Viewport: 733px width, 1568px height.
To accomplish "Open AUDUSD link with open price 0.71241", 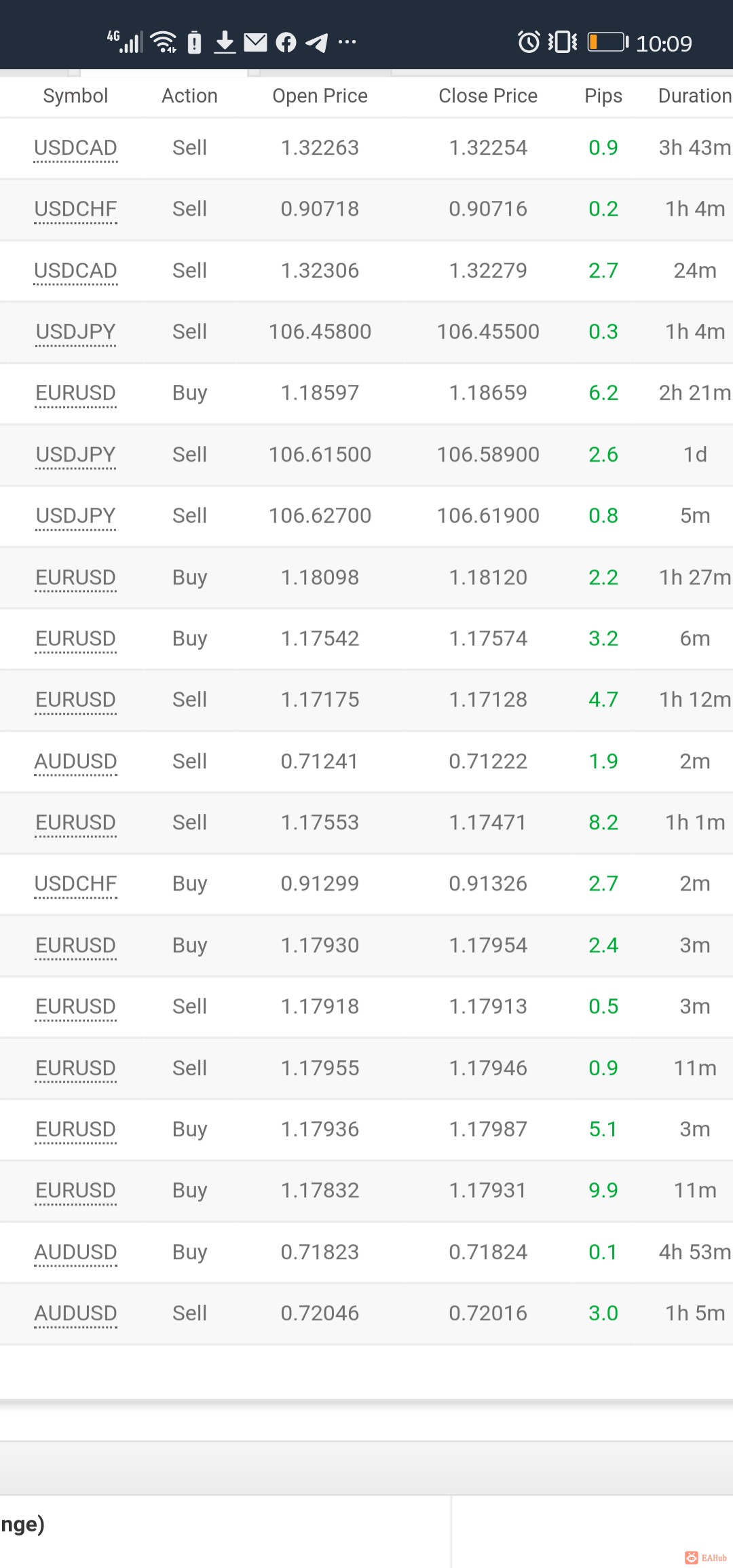I will [75, 762].
